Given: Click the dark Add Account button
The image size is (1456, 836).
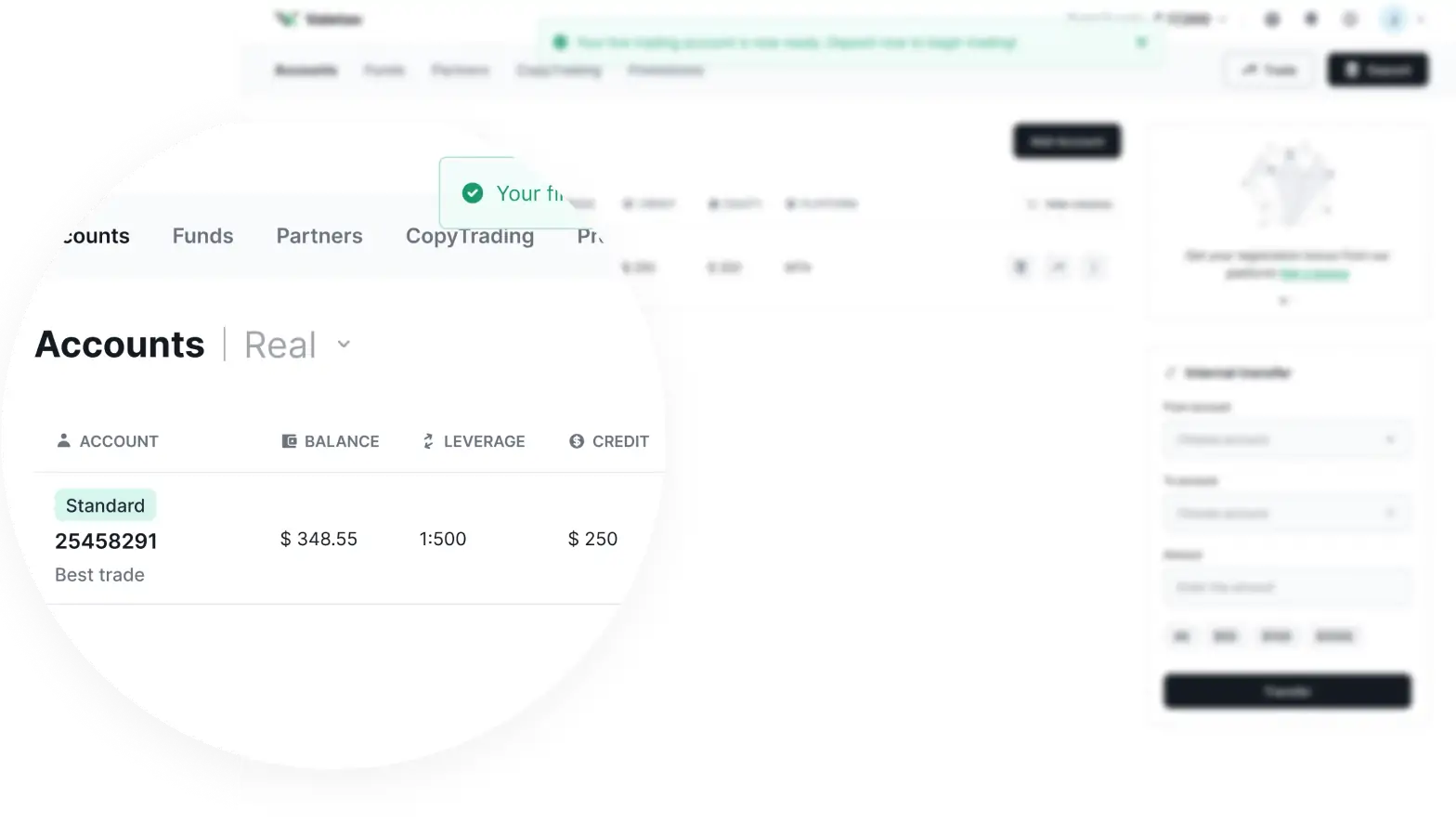Looking at the screenshot, I should [1067, 141].
